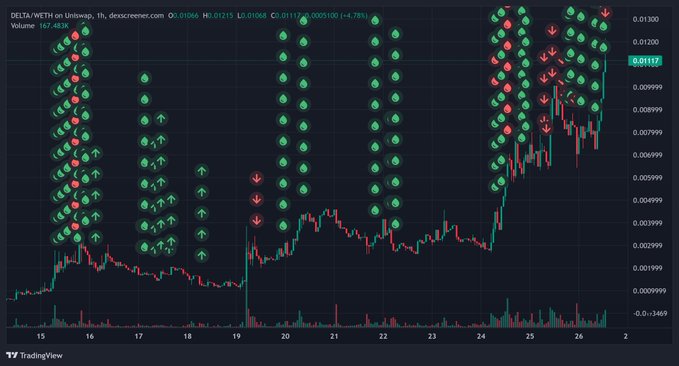Click the volume value 167.483K
This screenshot has height=366, width=679.
coord(54,26)
